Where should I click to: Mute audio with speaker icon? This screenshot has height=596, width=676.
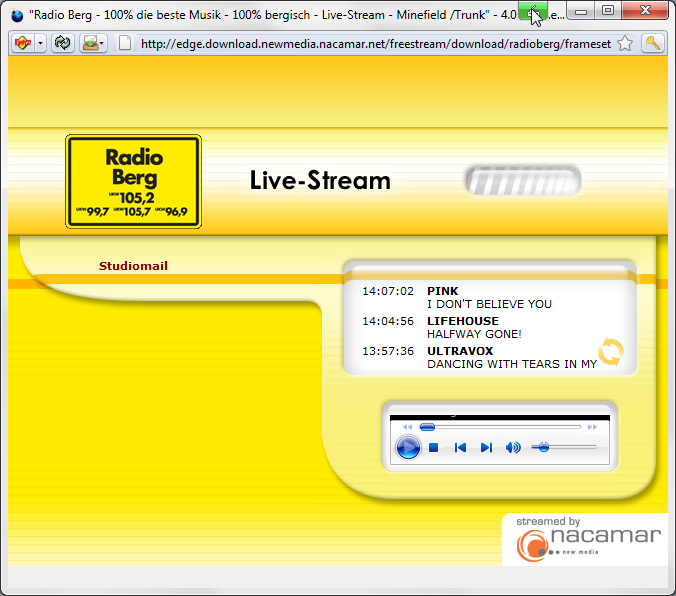pos(513,448)
